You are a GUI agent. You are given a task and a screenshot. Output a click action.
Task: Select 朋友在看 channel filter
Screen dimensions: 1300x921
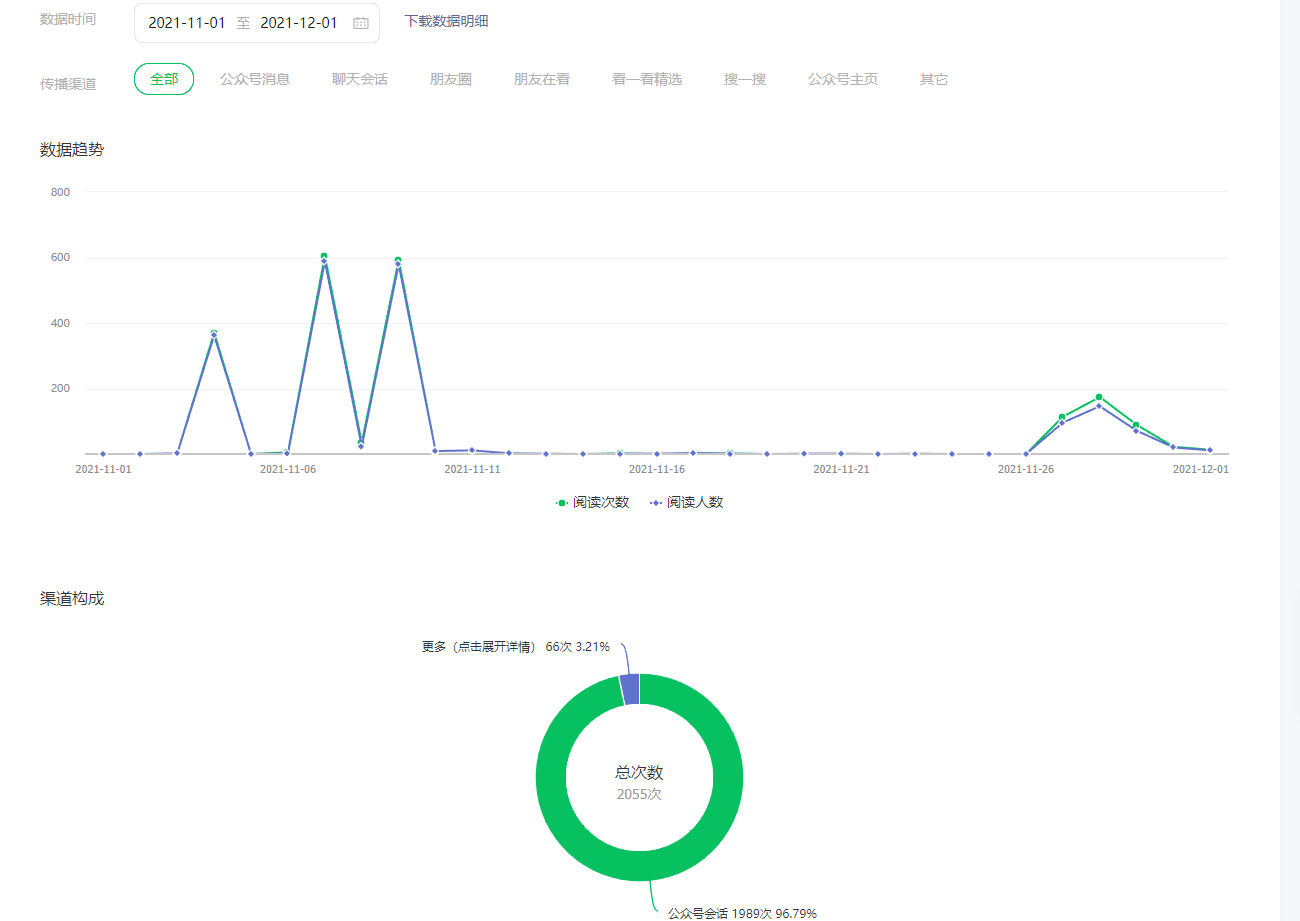[542, 79]
